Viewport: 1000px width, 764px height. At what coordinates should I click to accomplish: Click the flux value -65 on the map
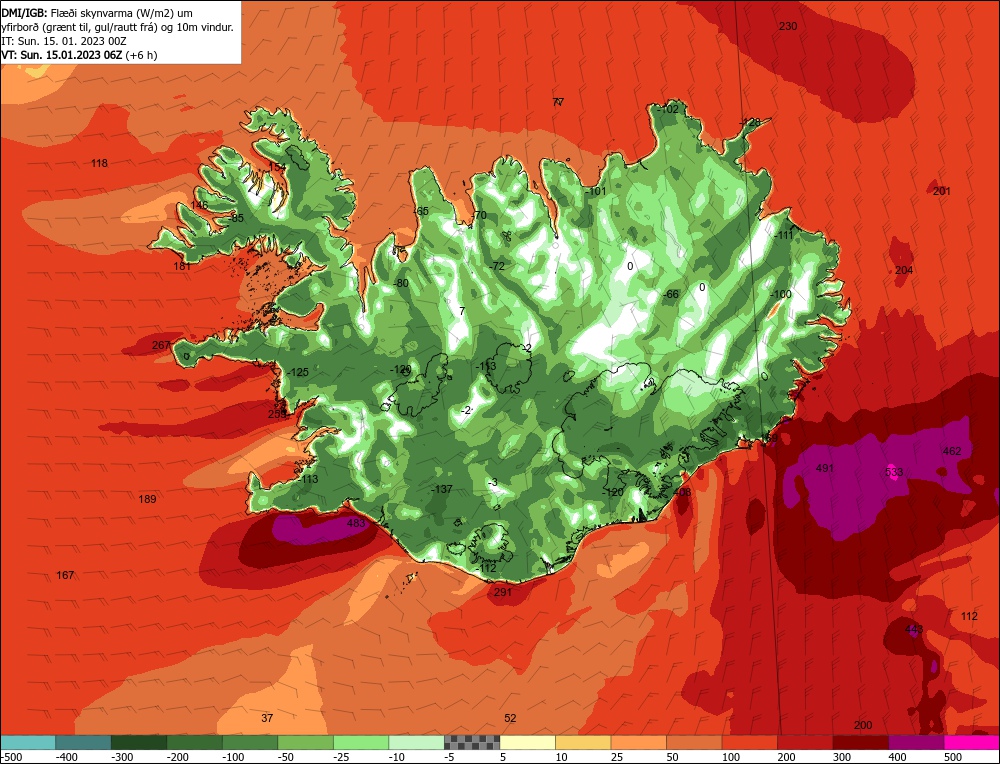pyautogui.click(x=421, y=211)
